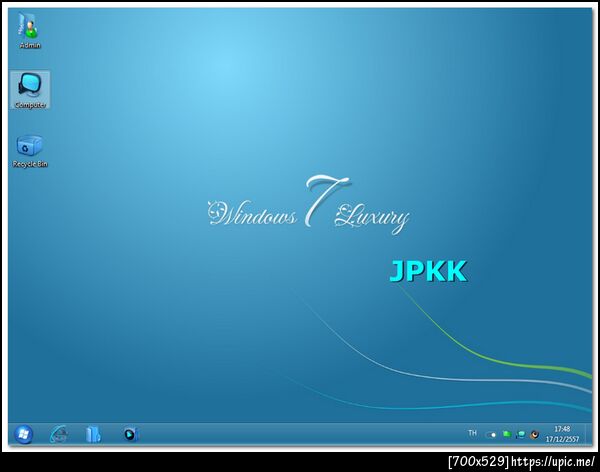Click the green tray icon
Image resolution: width=600 pixels, height=472 pixels.
507,434
